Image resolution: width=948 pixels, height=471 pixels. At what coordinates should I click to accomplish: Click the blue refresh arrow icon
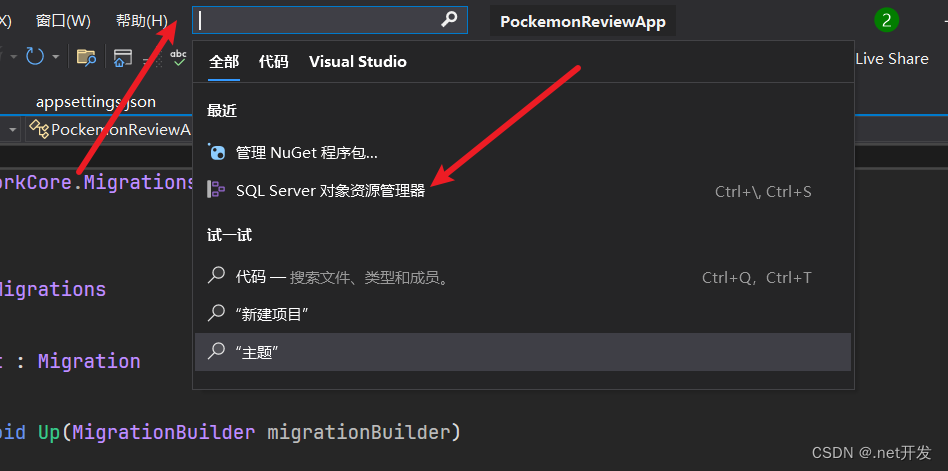pyautogui.click(x=34, y=57)
